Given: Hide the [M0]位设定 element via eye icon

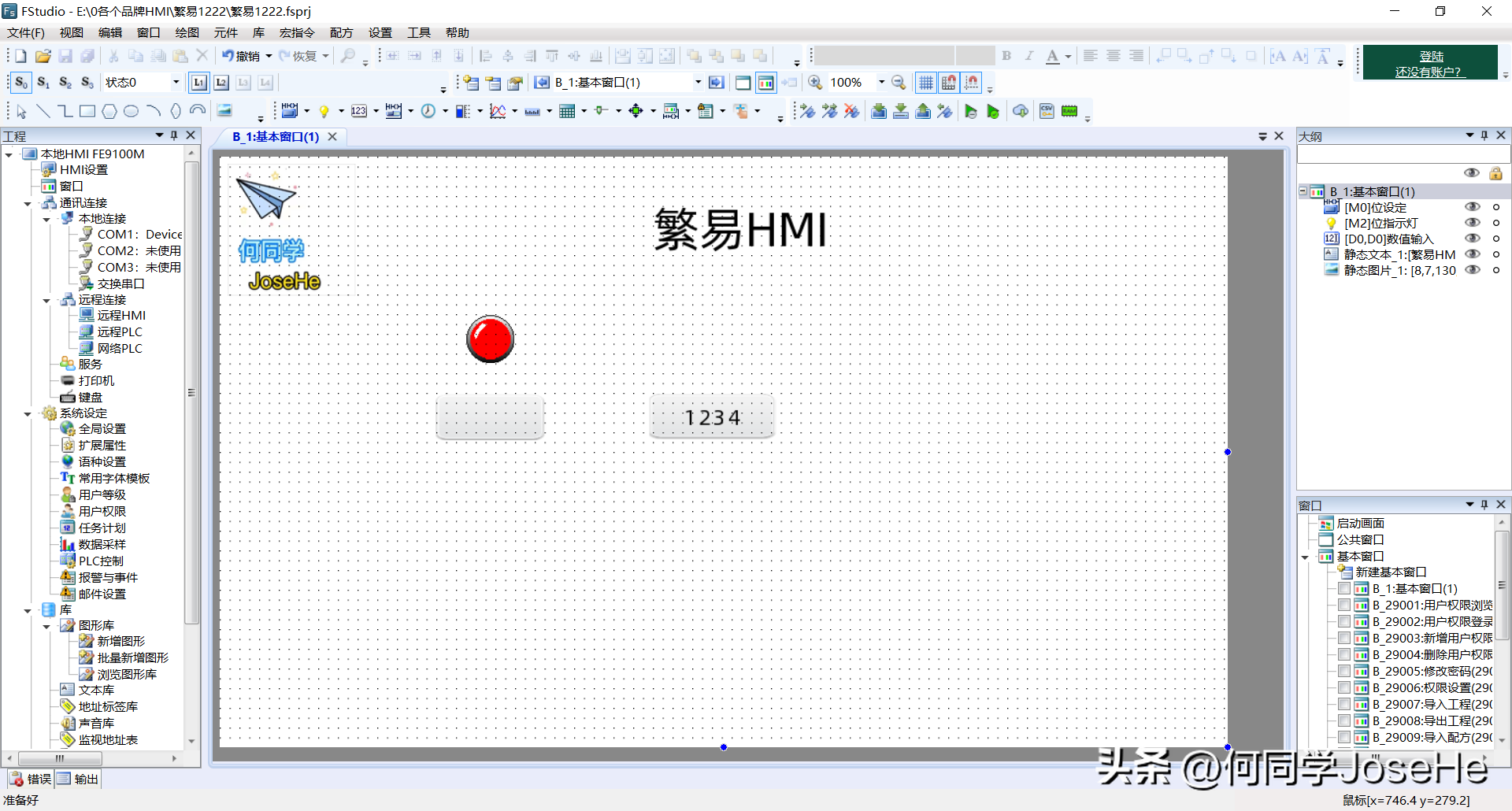Looking at the screenshot, I should pos(1471,207).
